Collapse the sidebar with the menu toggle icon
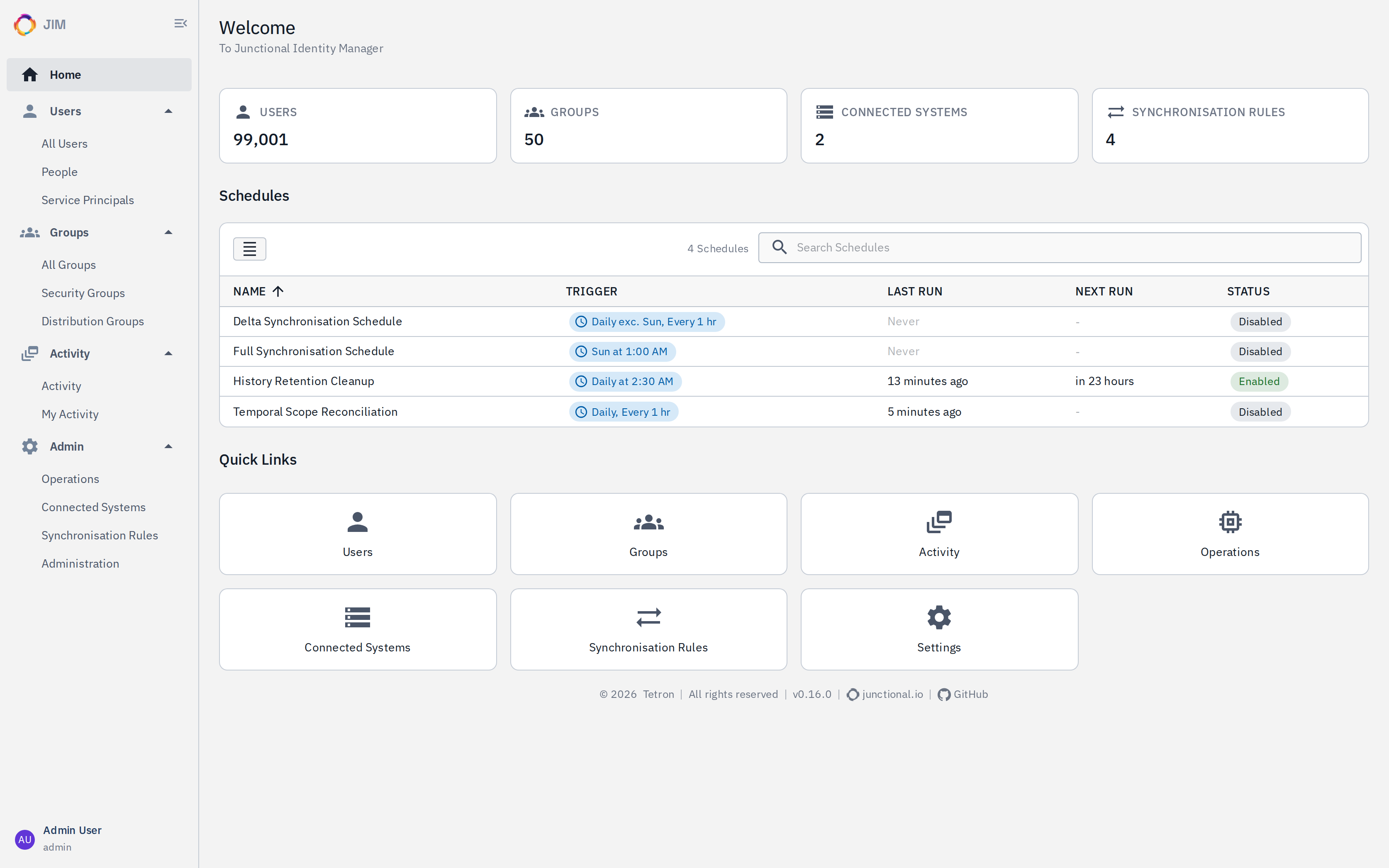The width and height of the screenshot is (1389, 868). pyautogui.click(x=180, y=24)
